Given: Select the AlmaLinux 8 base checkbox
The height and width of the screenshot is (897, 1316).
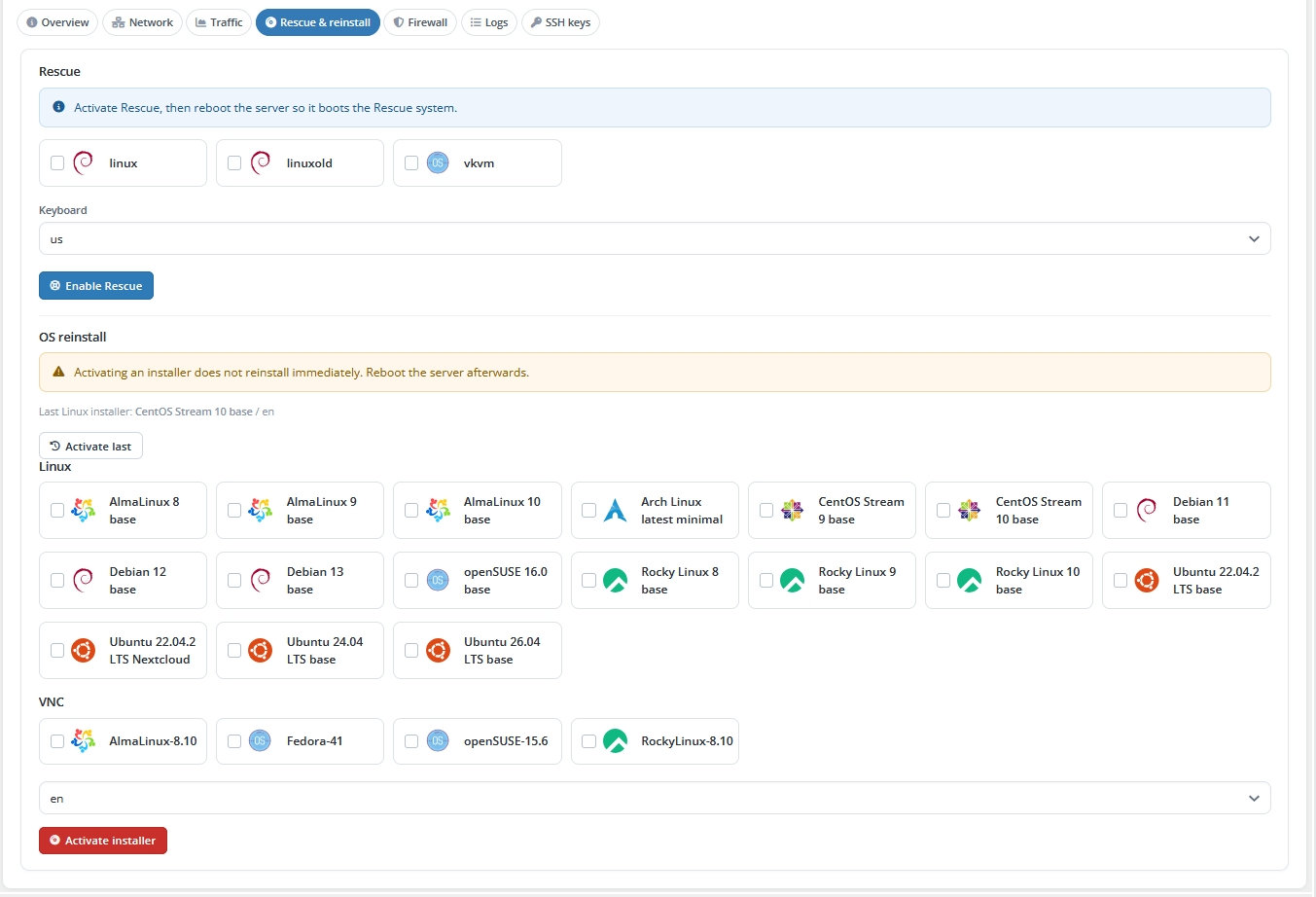Looking at the screenshot, I should (57, 510).
